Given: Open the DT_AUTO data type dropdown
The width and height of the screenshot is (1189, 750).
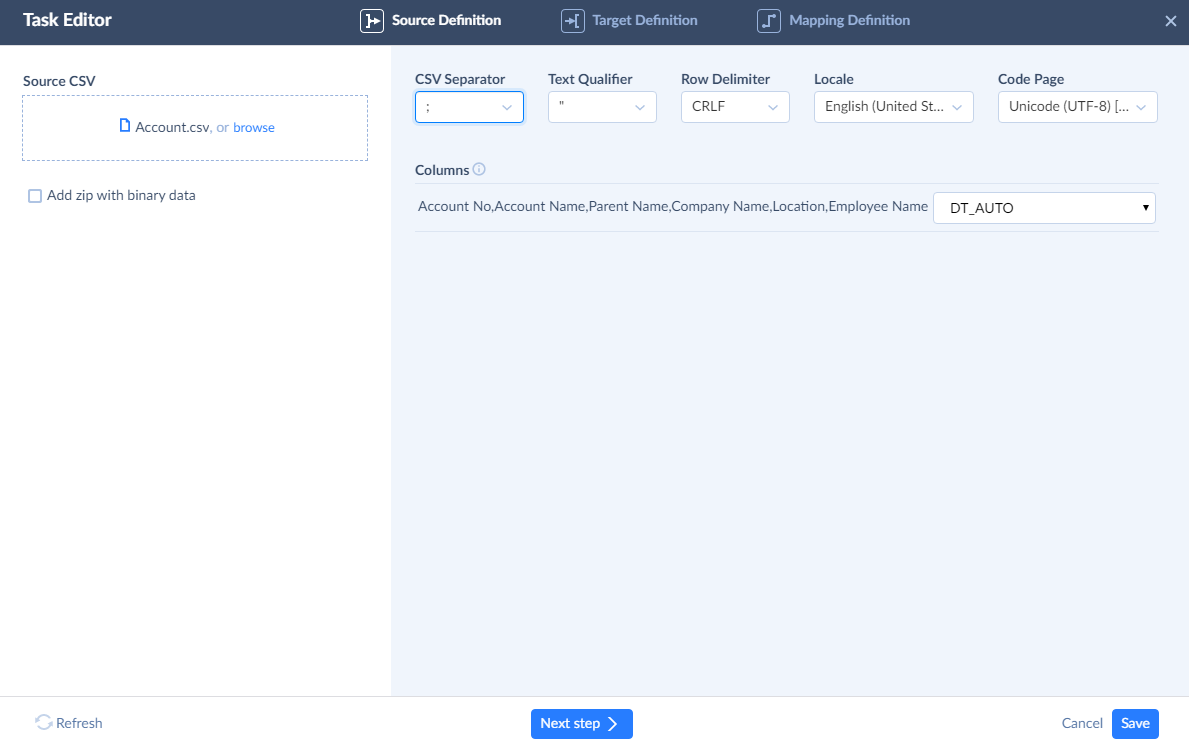Looking at the screenshot, I should pos(1044,208).
